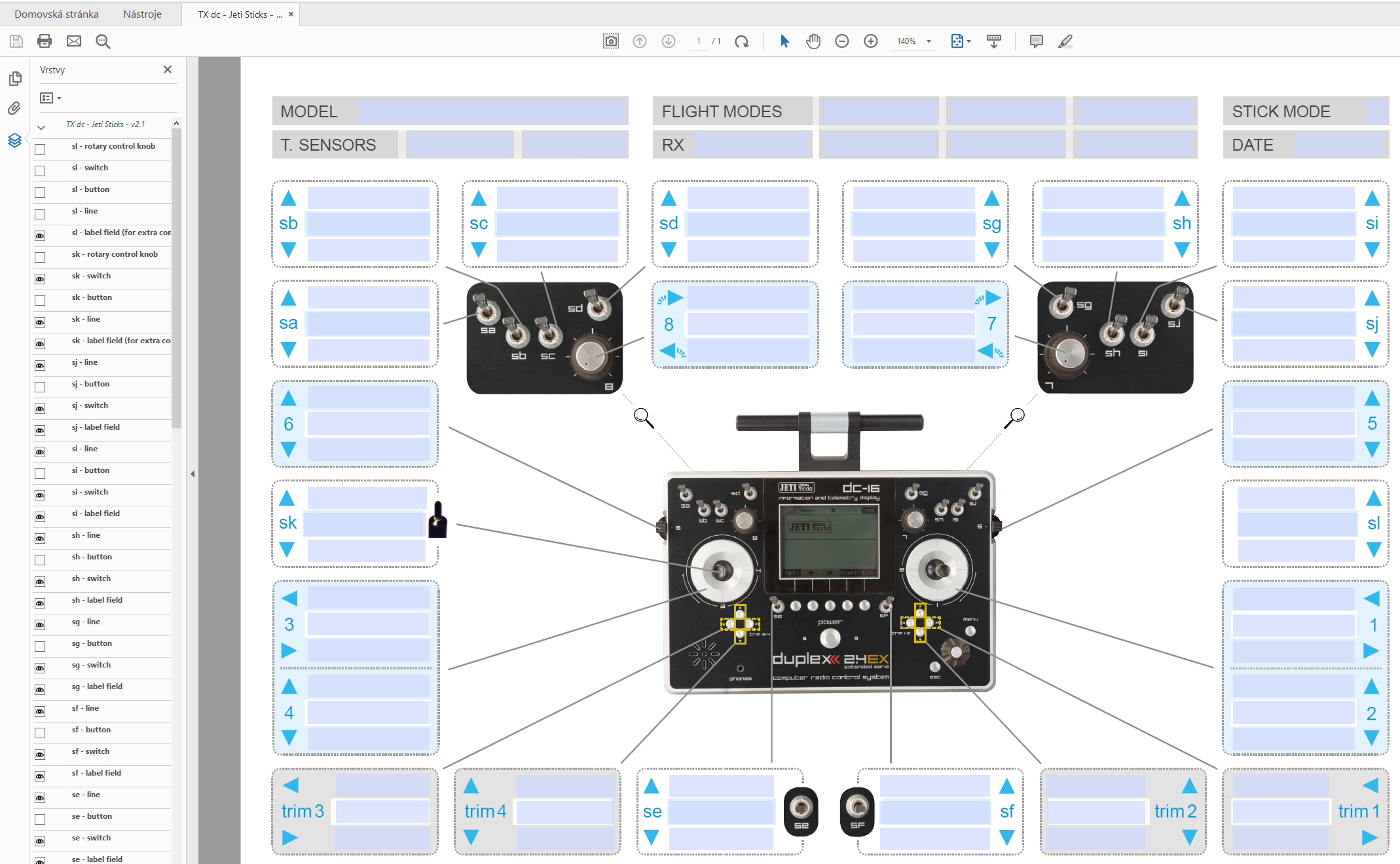Add a comment with speech bubble icon

1036,41
